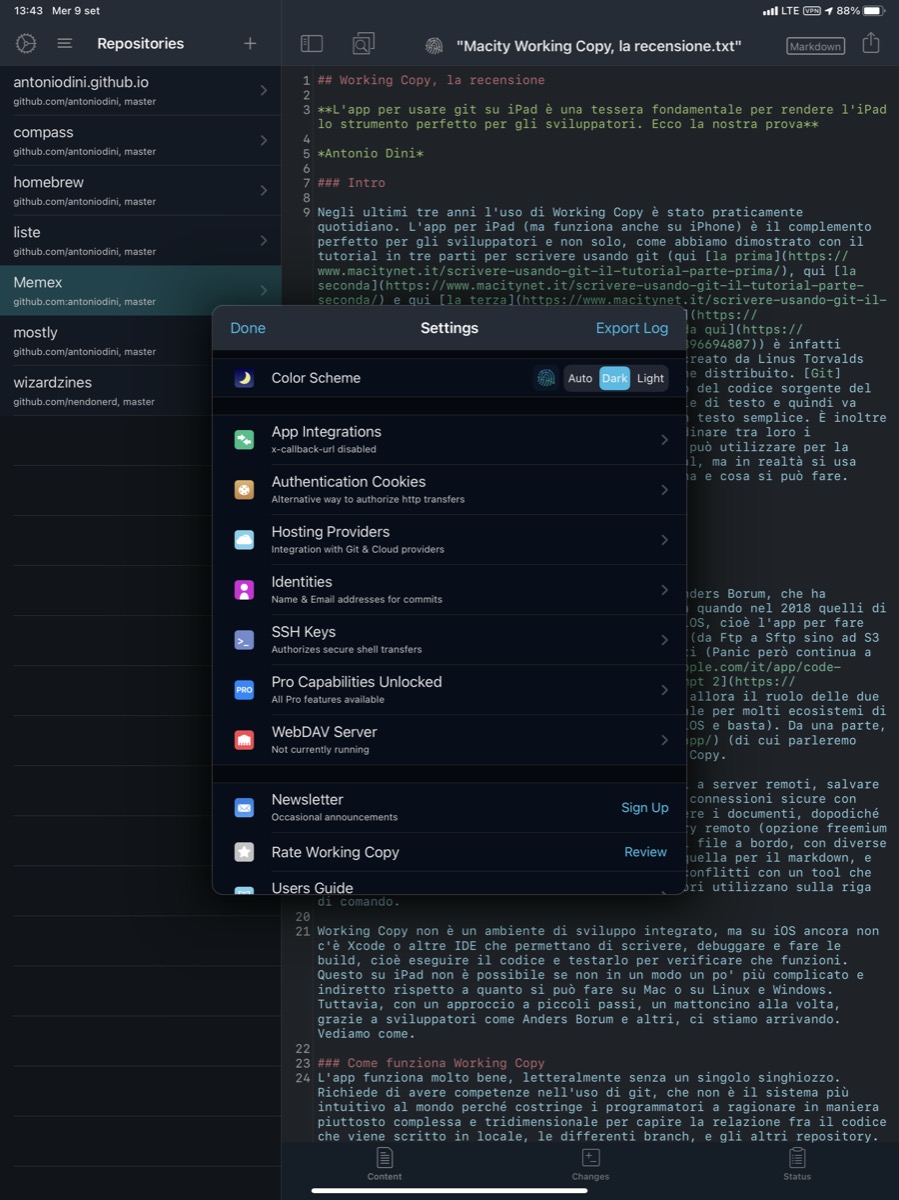Click Sign Up for Newsletter
Screen dimensions: 899x1200
(645, 807)
